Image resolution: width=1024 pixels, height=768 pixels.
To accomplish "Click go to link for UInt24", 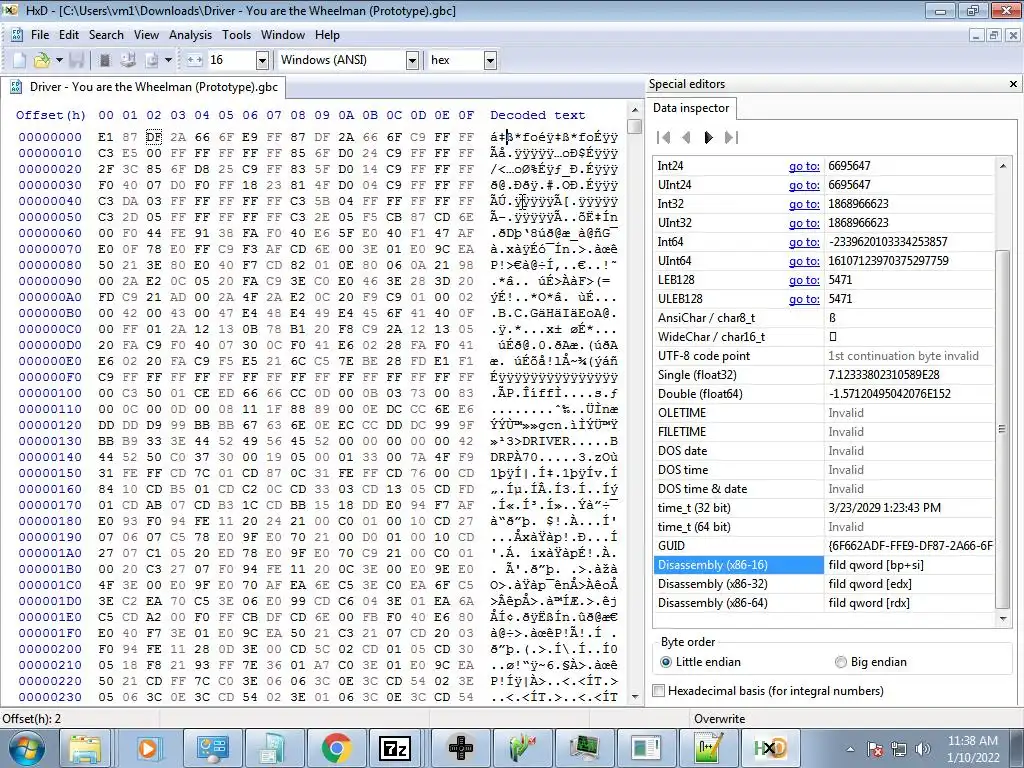I will [x=804, y=185].
